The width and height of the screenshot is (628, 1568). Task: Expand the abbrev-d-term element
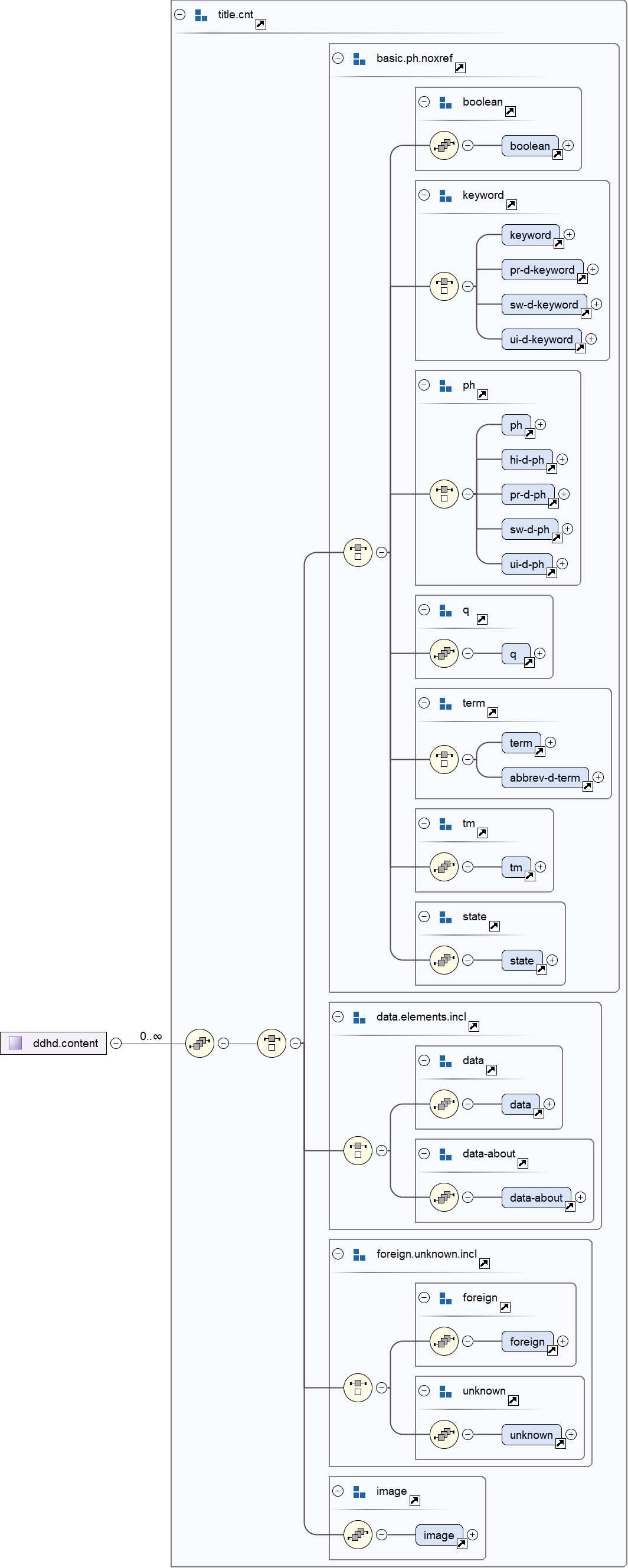(x=598, y=777)
